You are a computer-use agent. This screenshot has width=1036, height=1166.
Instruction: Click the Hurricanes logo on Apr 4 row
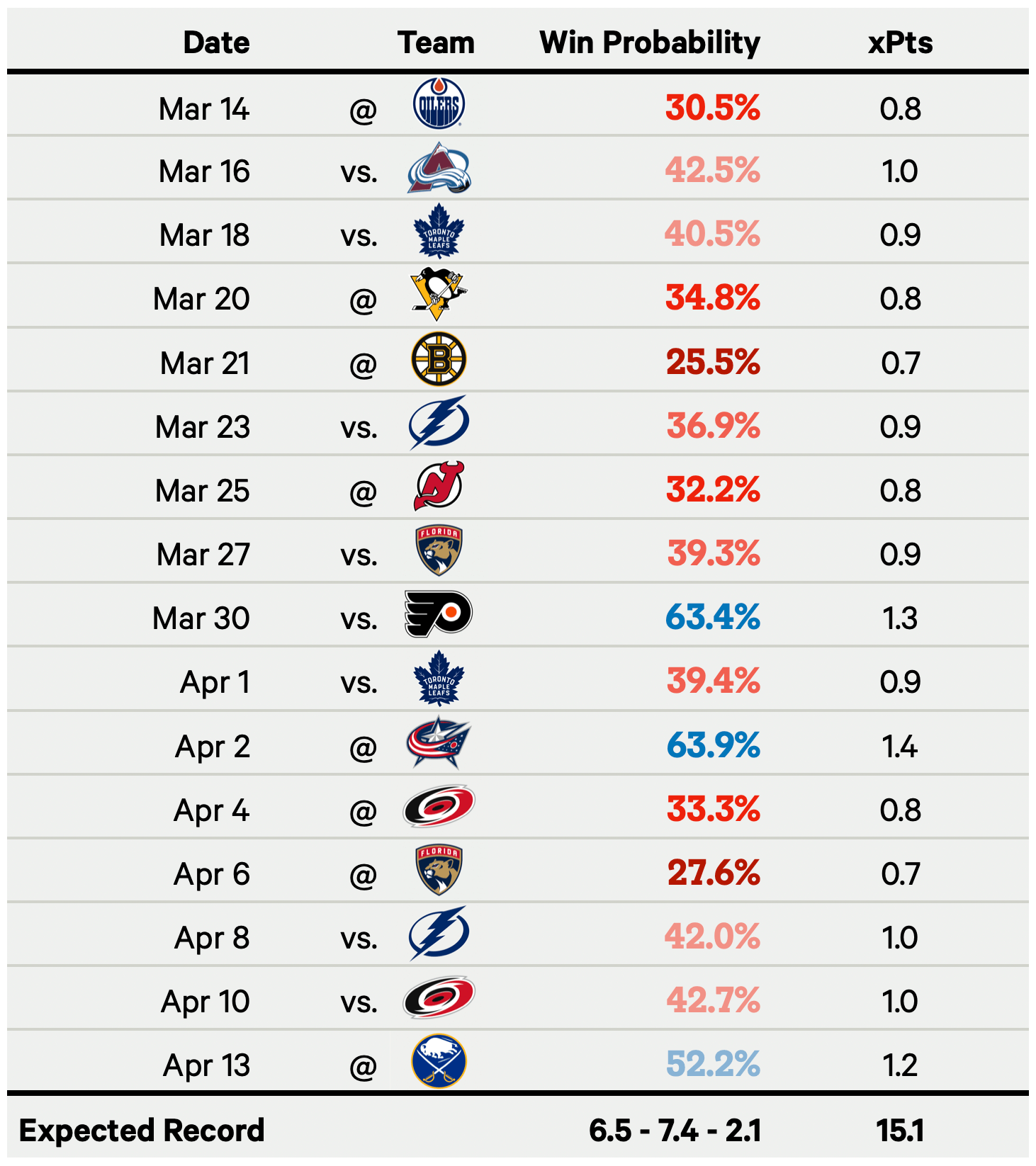click(x=439, y=806)
